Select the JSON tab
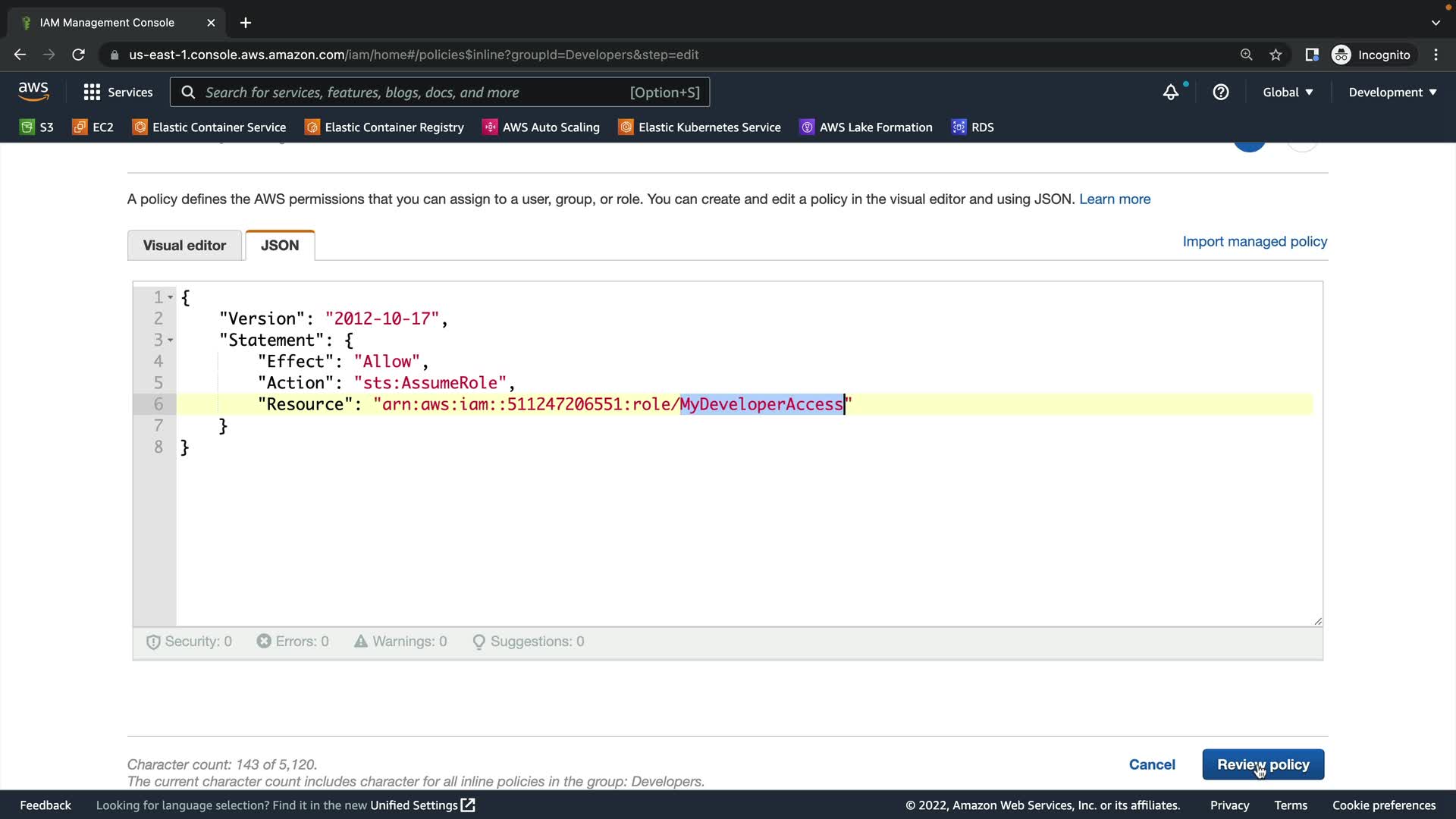 (x=280, y=246)
